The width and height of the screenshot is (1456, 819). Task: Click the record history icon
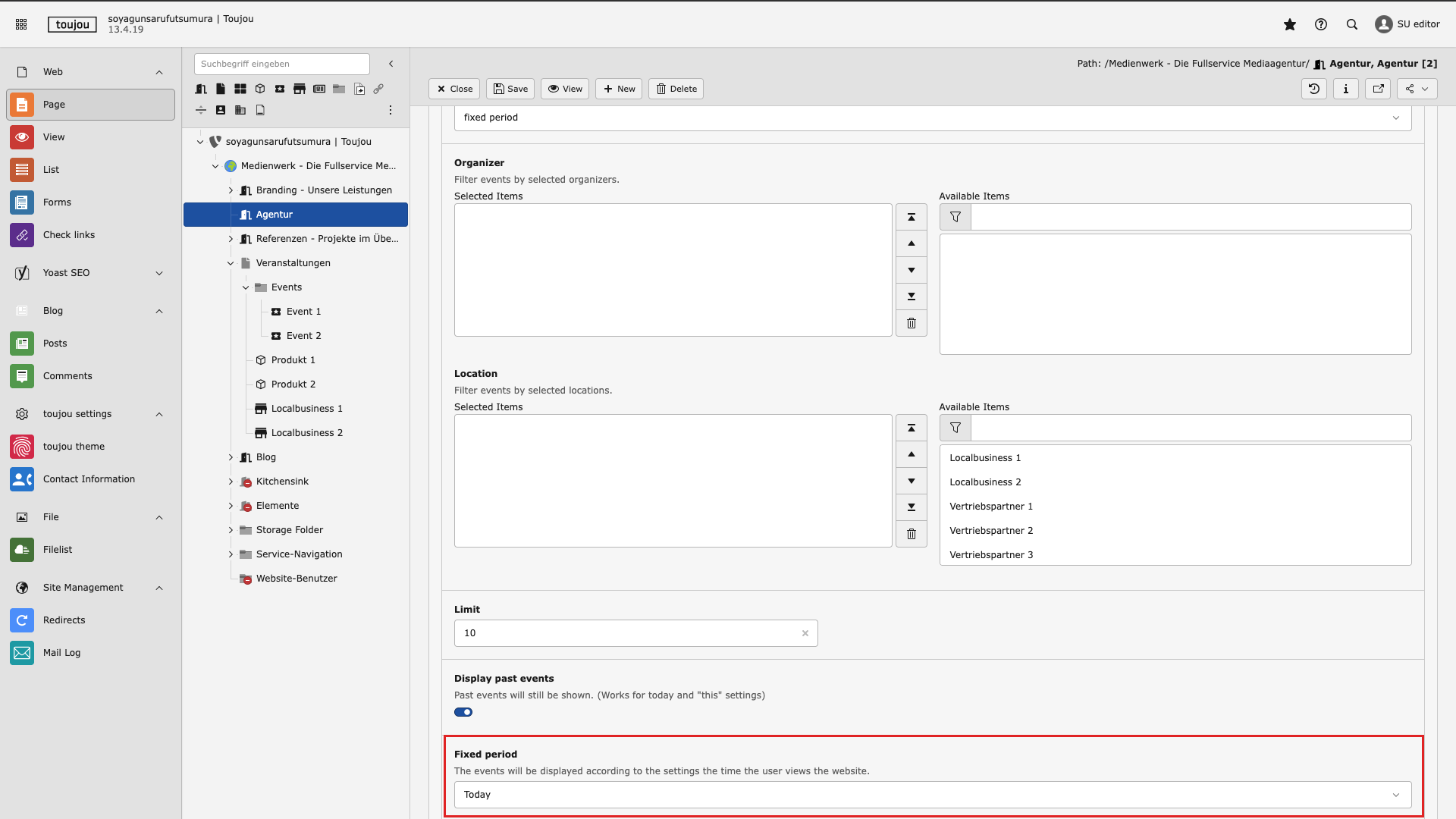[x=1314, y=89]
